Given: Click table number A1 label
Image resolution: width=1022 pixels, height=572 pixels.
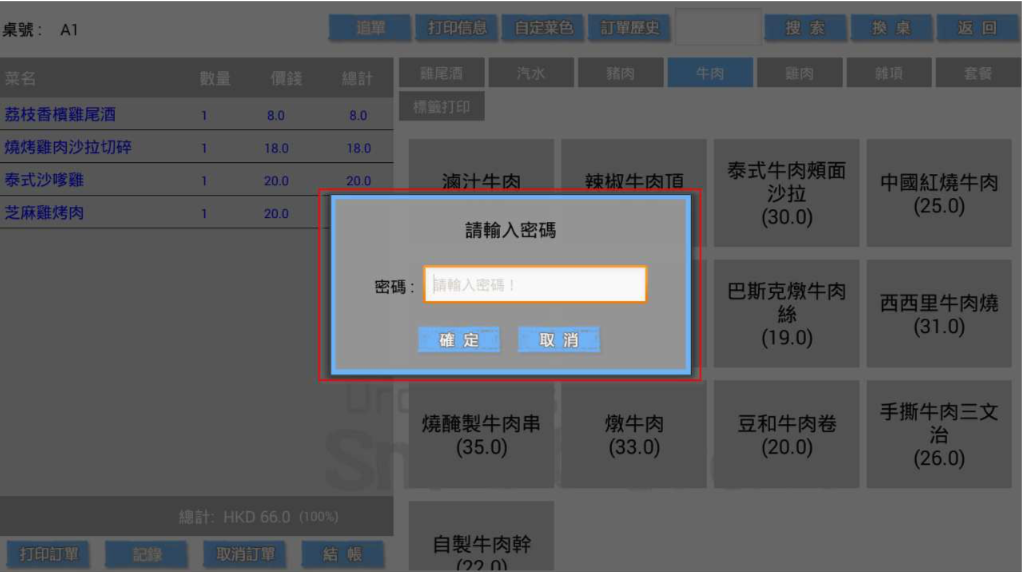Looking at the screenshot, I should [69, 30].
